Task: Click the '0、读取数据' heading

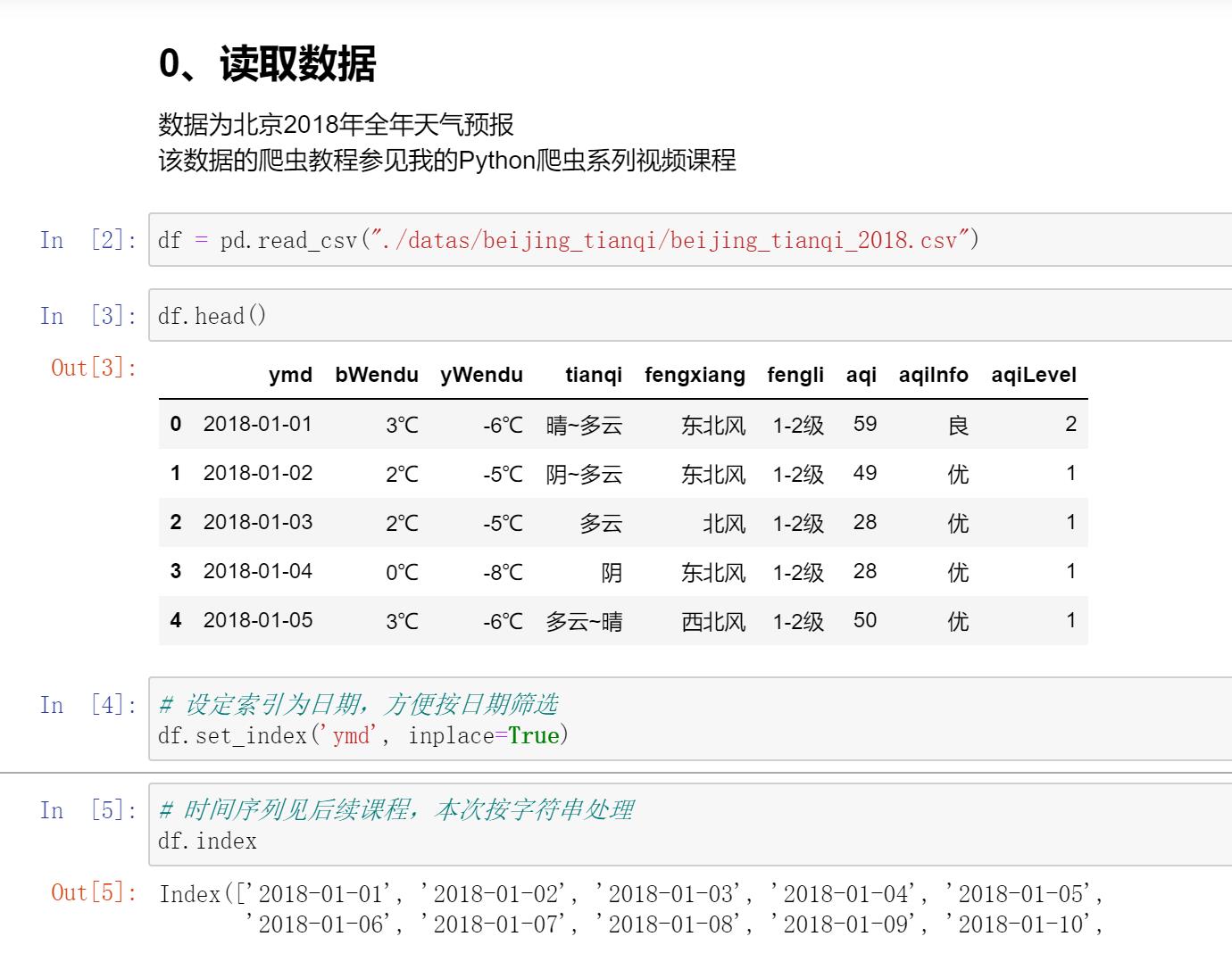Action: click(268, 64)
